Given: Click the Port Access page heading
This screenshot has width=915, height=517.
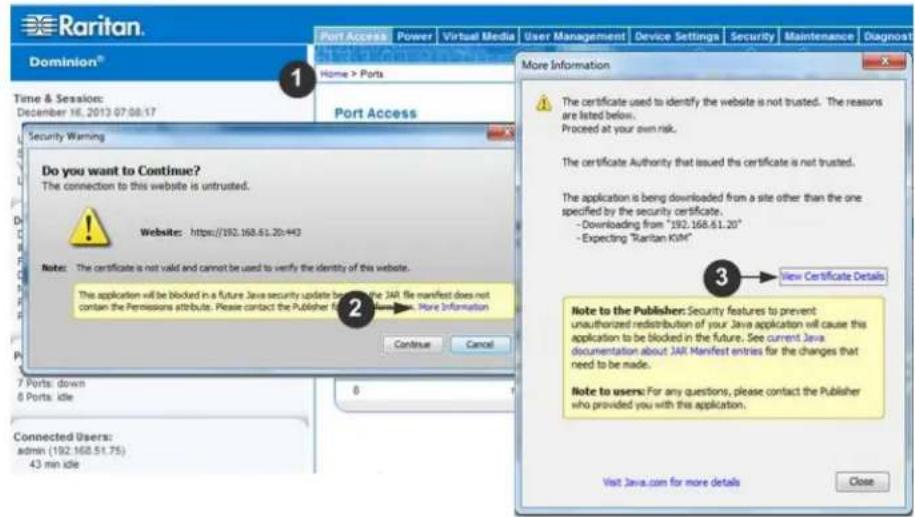Looking at the screenshot, I should click(375, 113).
